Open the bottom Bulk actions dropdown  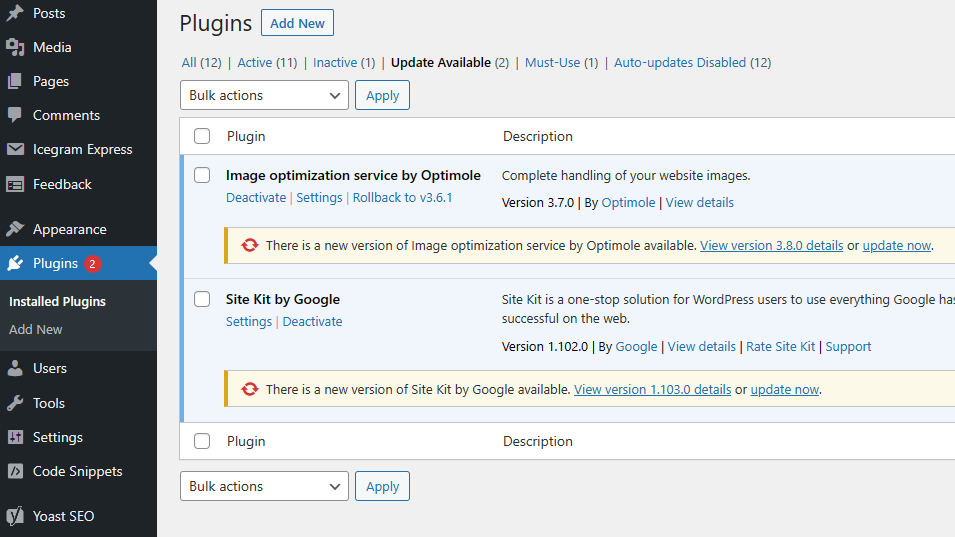pyautogui.click(x=264, y=486)
